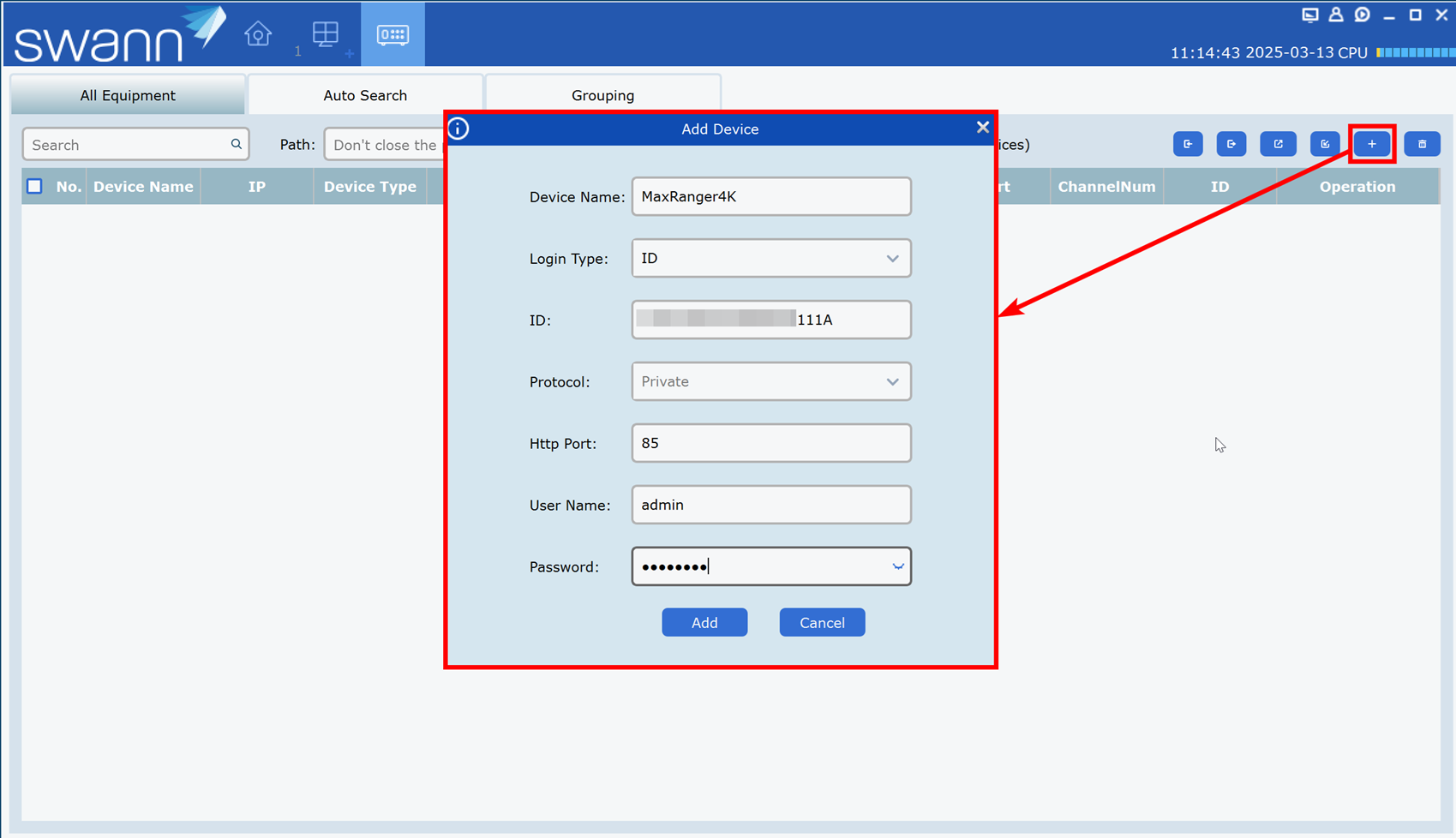Click the device management icon
Viewport: 1456px width, 838px height.
392,34
